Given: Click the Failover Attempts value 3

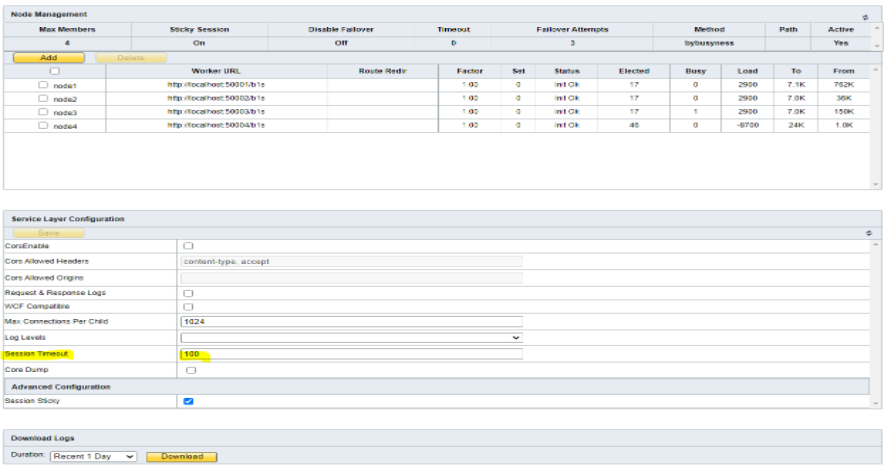Looking at the screenshot, I should pyautogui.click(x=572, y=43).
